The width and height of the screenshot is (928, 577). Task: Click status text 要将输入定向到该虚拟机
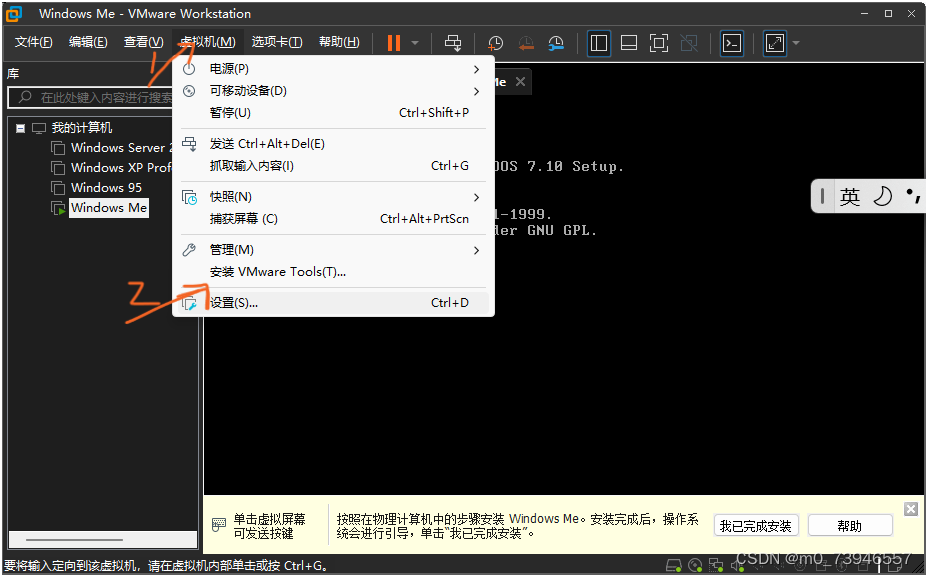click(166, 566)
